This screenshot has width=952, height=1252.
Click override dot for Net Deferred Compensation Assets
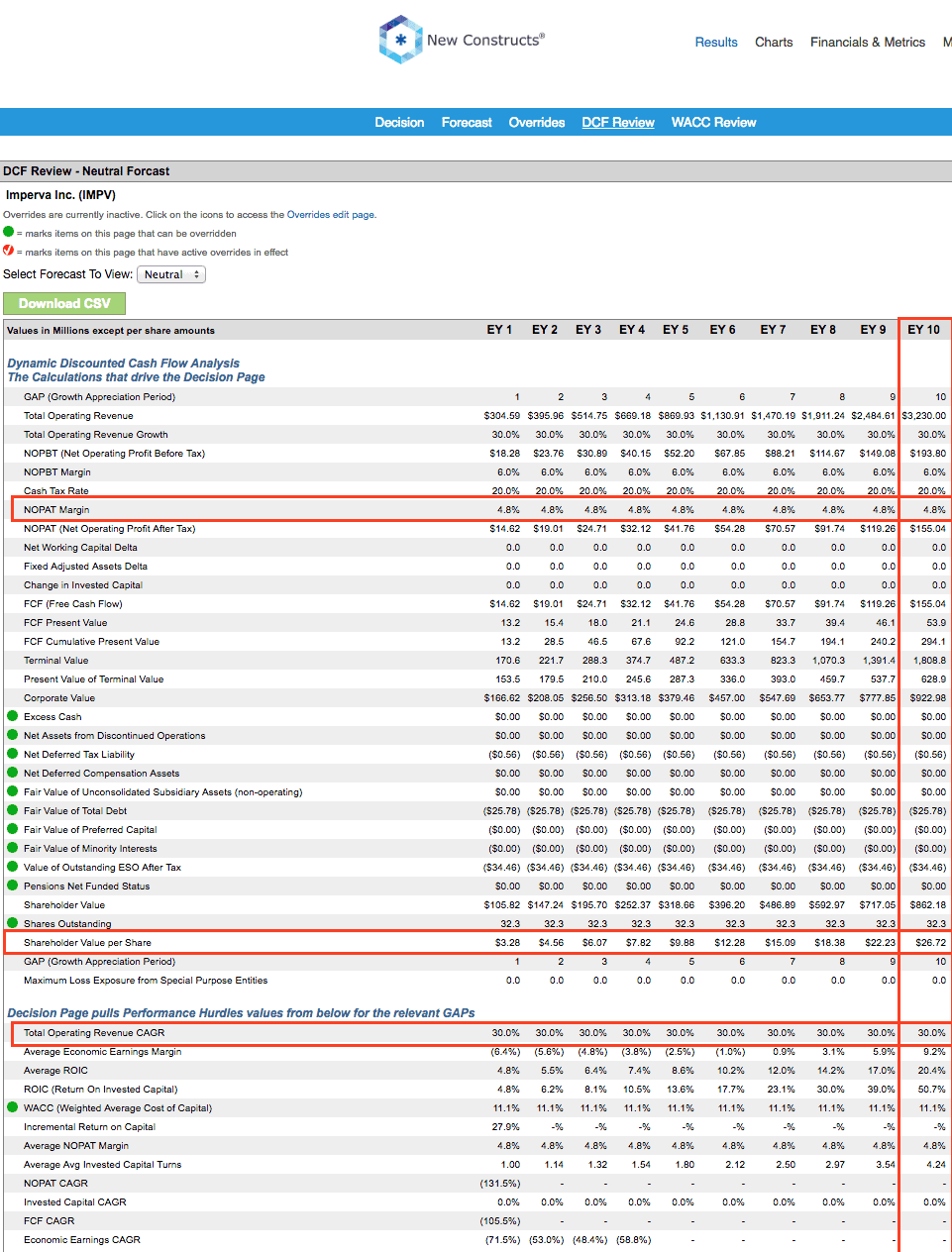[13, 772]
